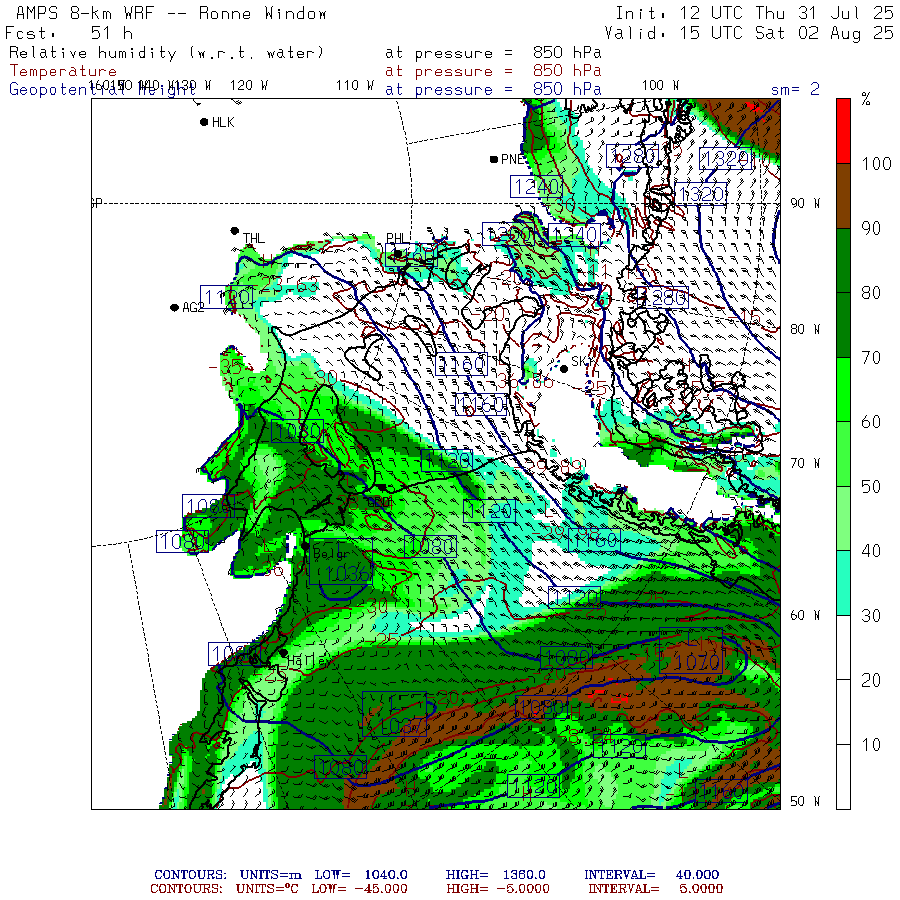900x900 pixels.
Task: Click the THL station label
Action: (254, 238)
